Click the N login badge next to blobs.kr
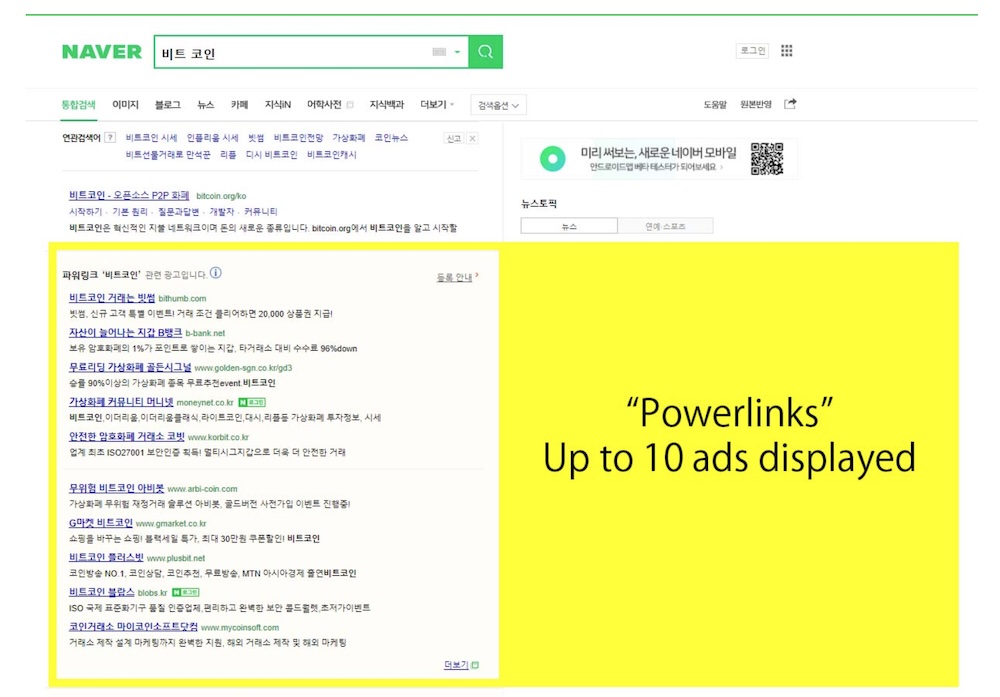 186,592
